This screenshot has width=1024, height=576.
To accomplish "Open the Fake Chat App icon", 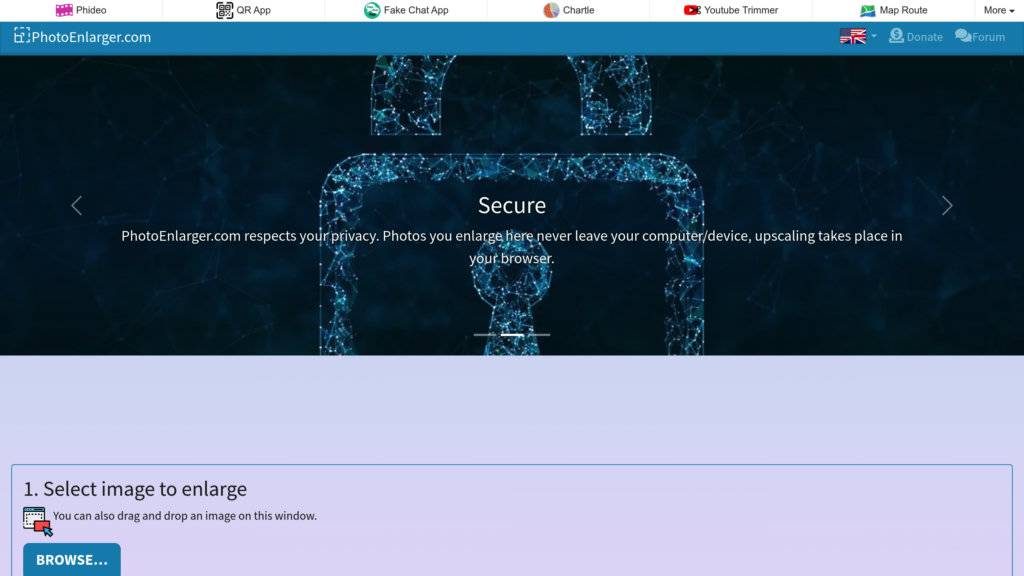I will [x=372, y=10].
